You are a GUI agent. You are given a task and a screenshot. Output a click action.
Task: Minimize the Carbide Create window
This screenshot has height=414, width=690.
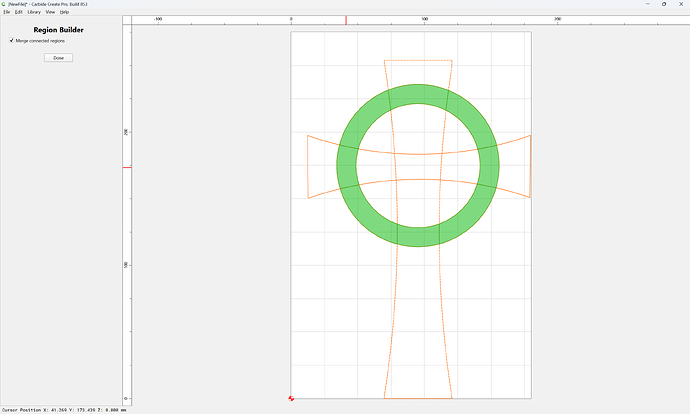(x=647, y=4)
